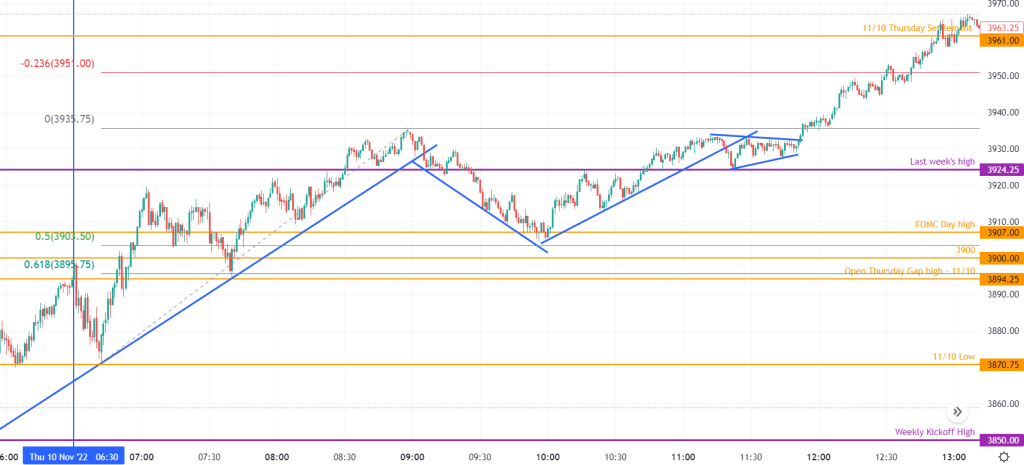This screenshot has height=465, width=1024.
Task: Click the 12:00 time axis label
Action: (x=819, y=456)
